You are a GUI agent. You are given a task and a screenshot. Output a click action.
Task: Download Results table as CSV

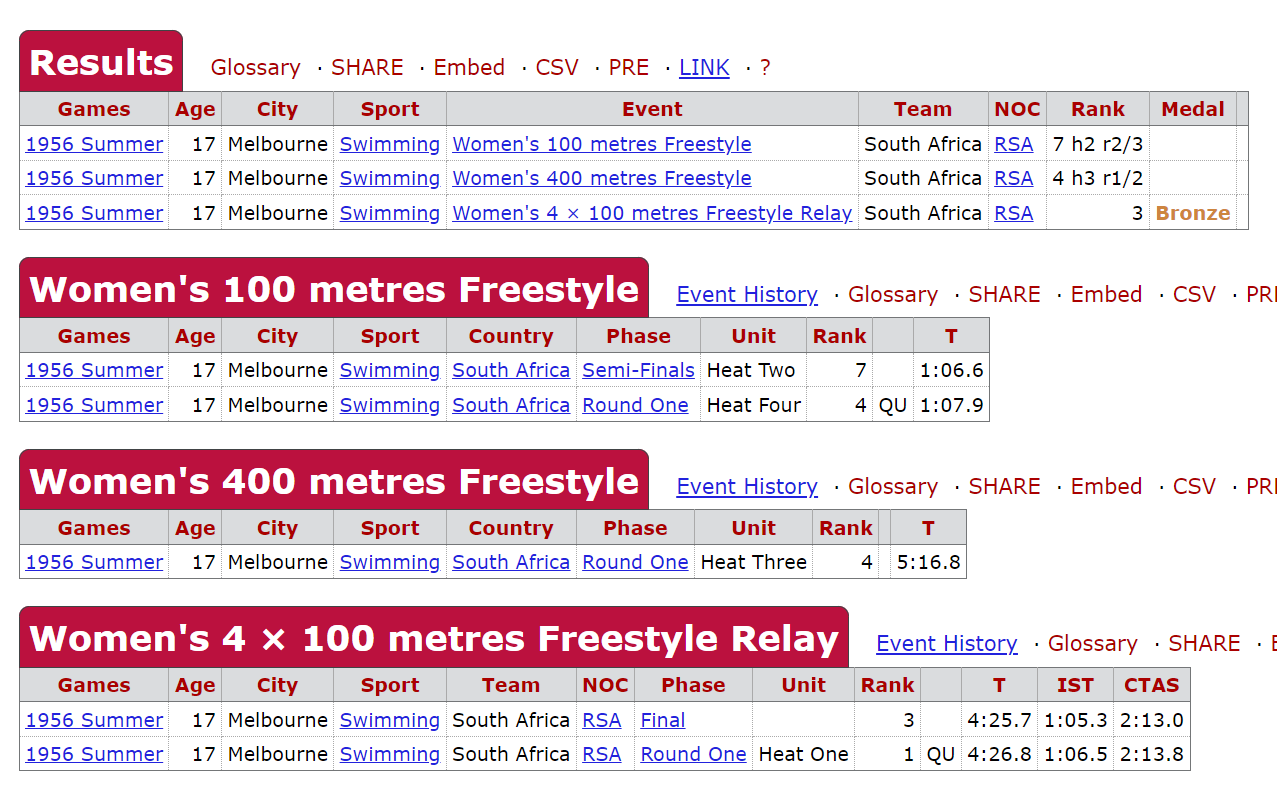pyautogui.click(x=557, y=68)
